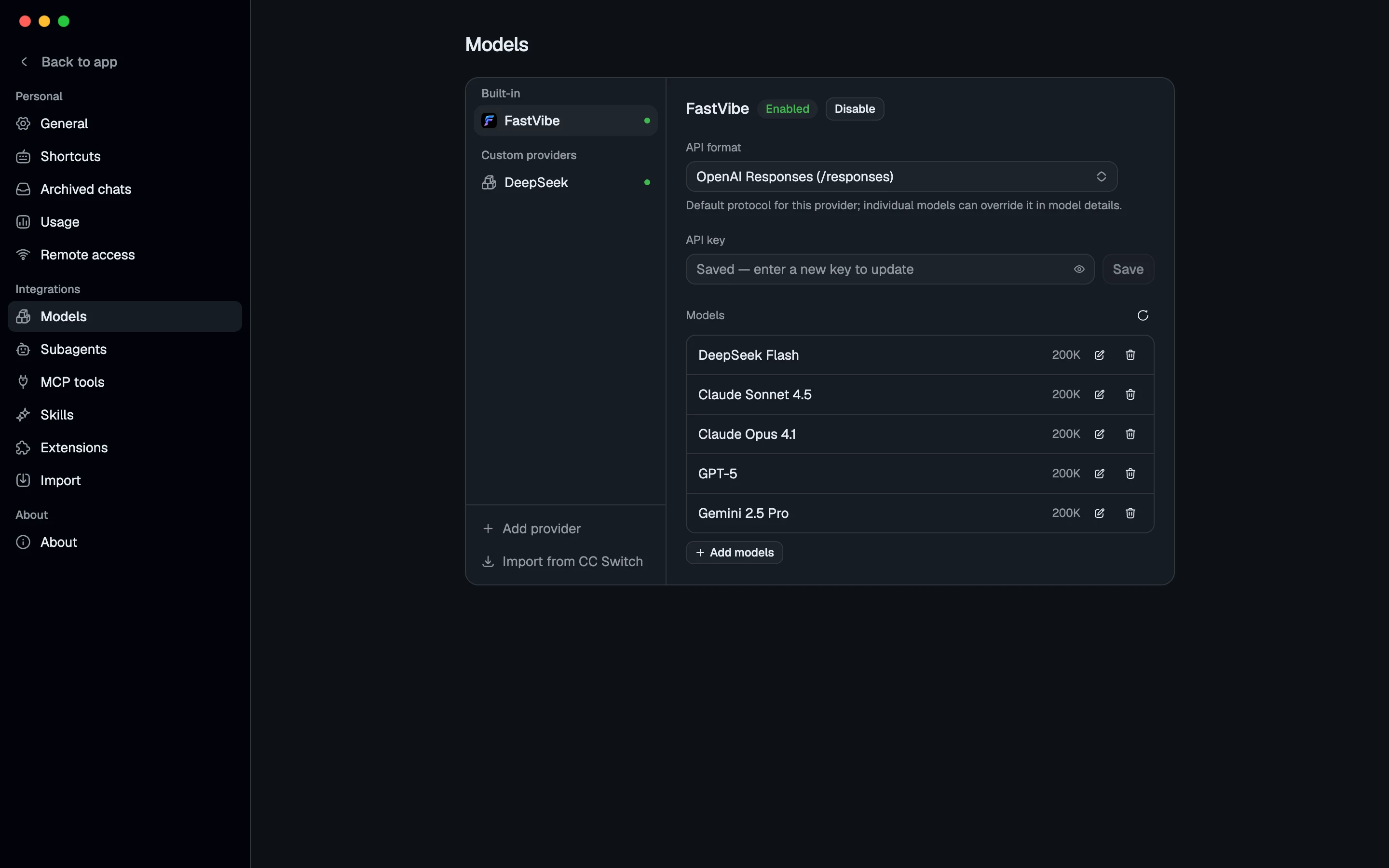Viewport: 1389px width, 868px height.
Task: Click the 200K value for GPT-5
Action: click(x=1065, y=474)
